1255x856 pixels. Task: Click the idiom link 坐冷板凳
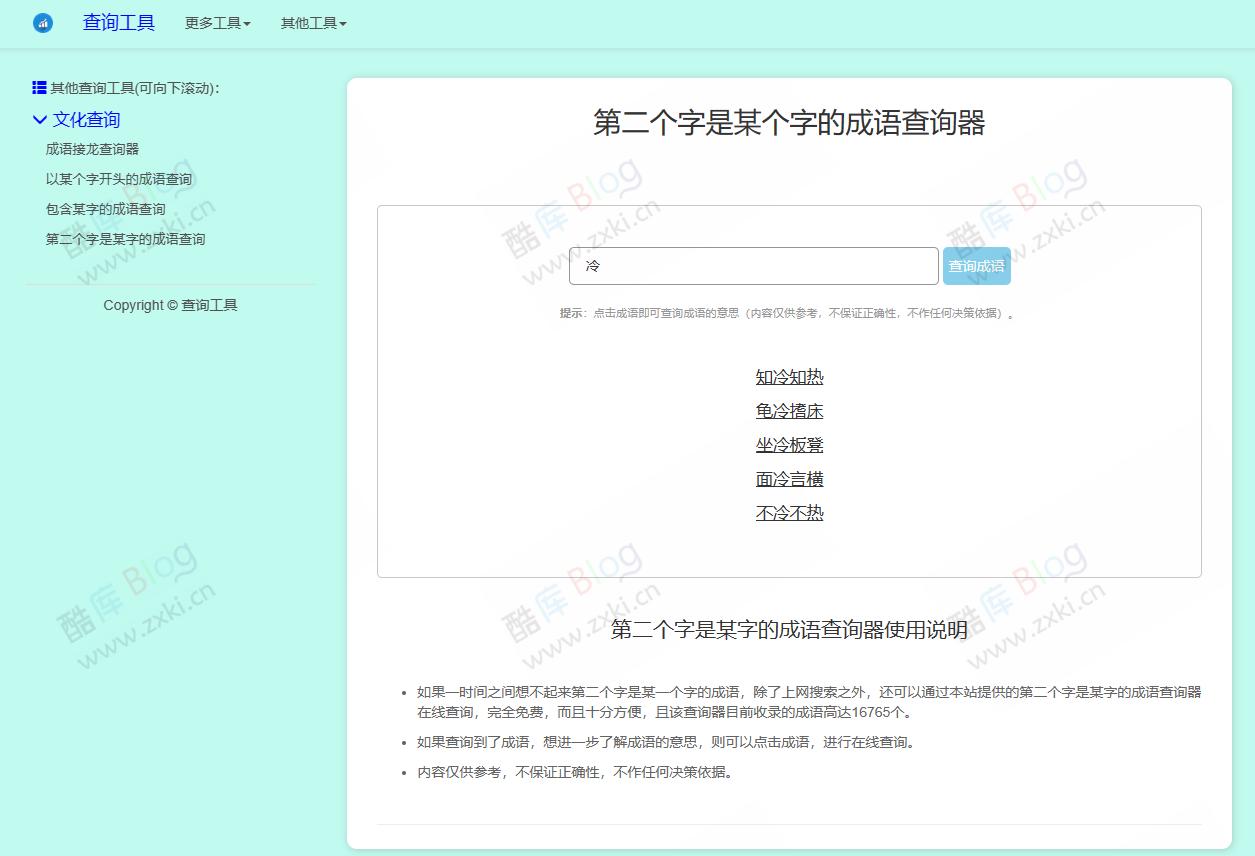tap(789, 445)
